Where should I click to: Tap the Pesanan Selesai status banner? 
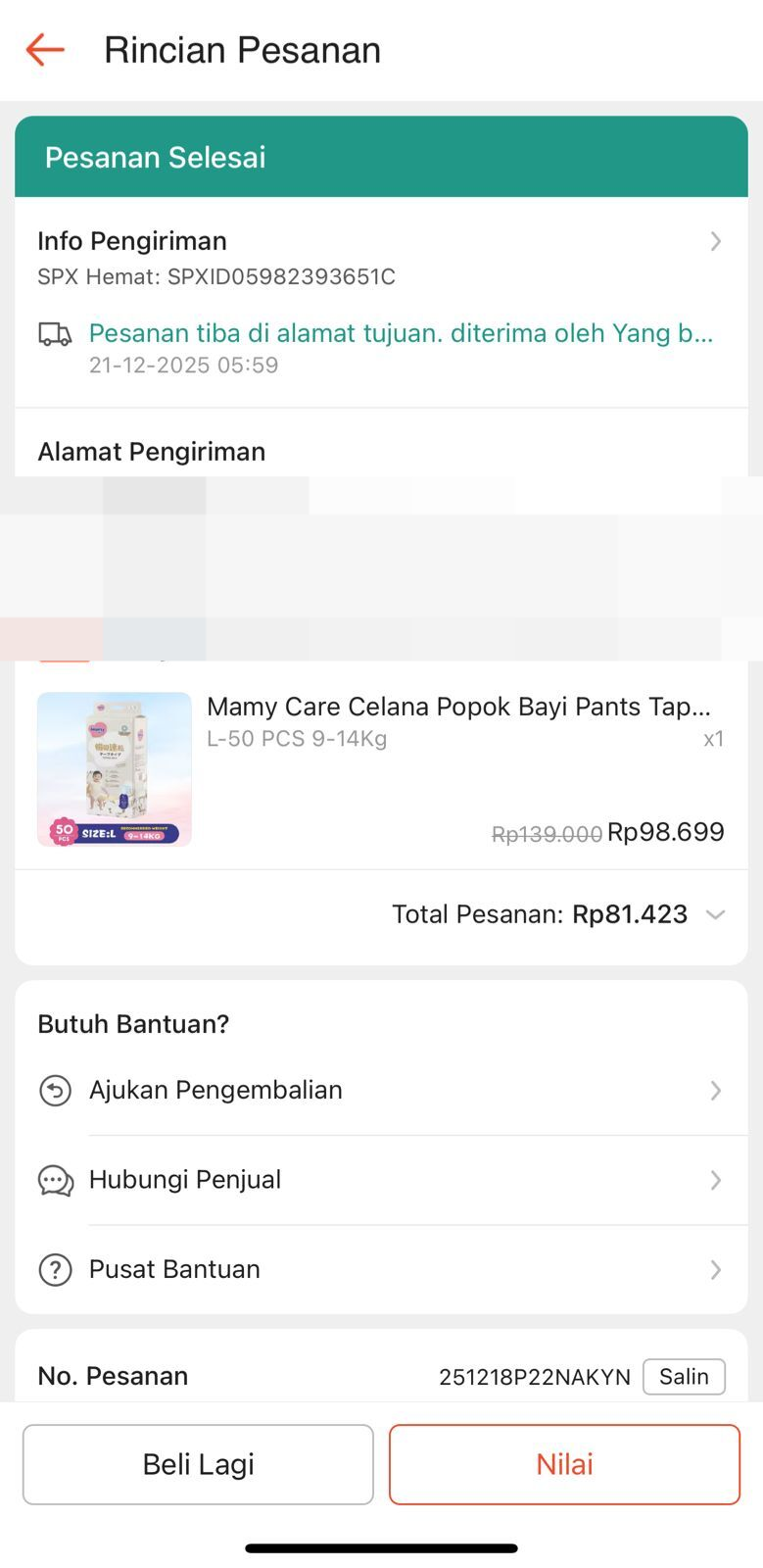(x=381, y=157)
